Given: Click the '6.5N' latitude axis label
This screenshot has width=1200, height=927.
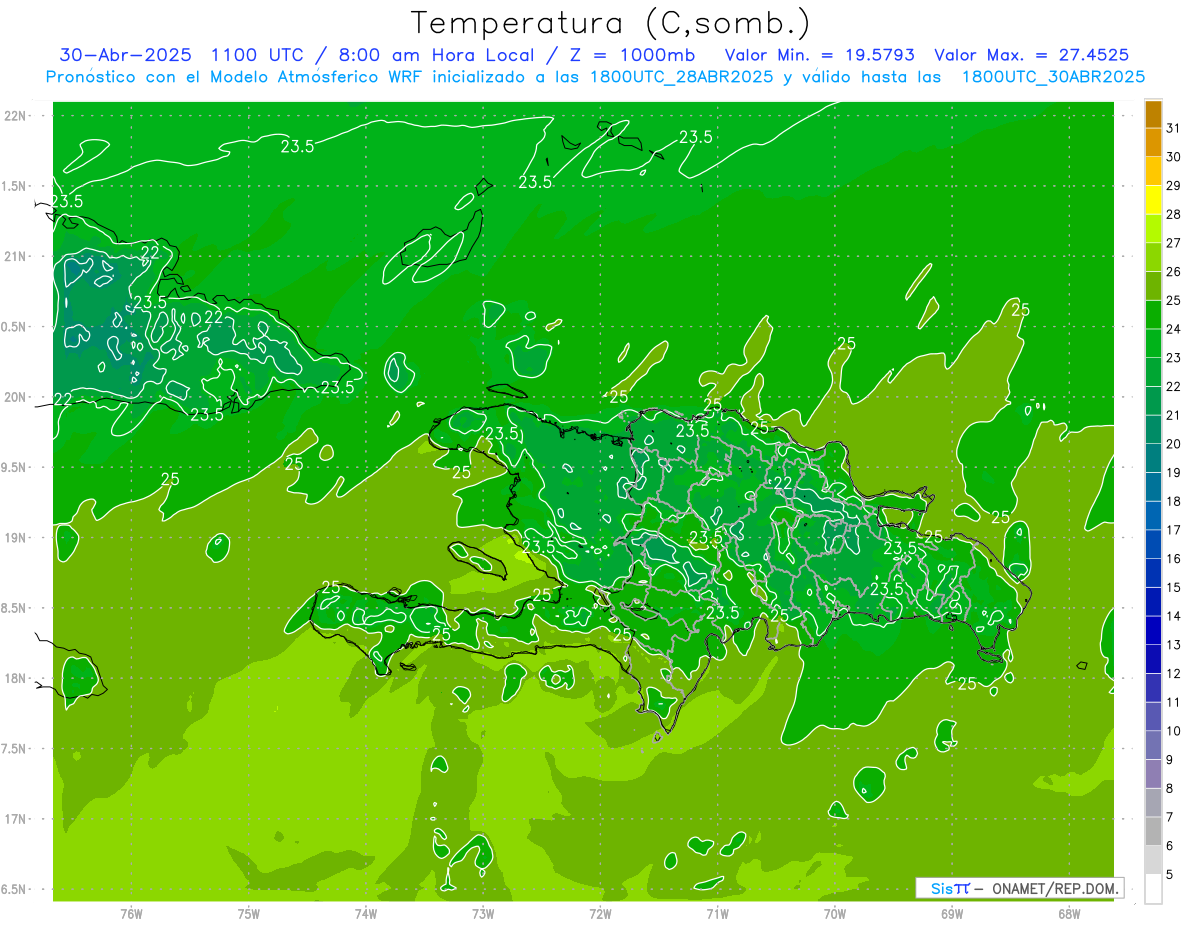Looking at the screenshot, I should coord(15,890).
